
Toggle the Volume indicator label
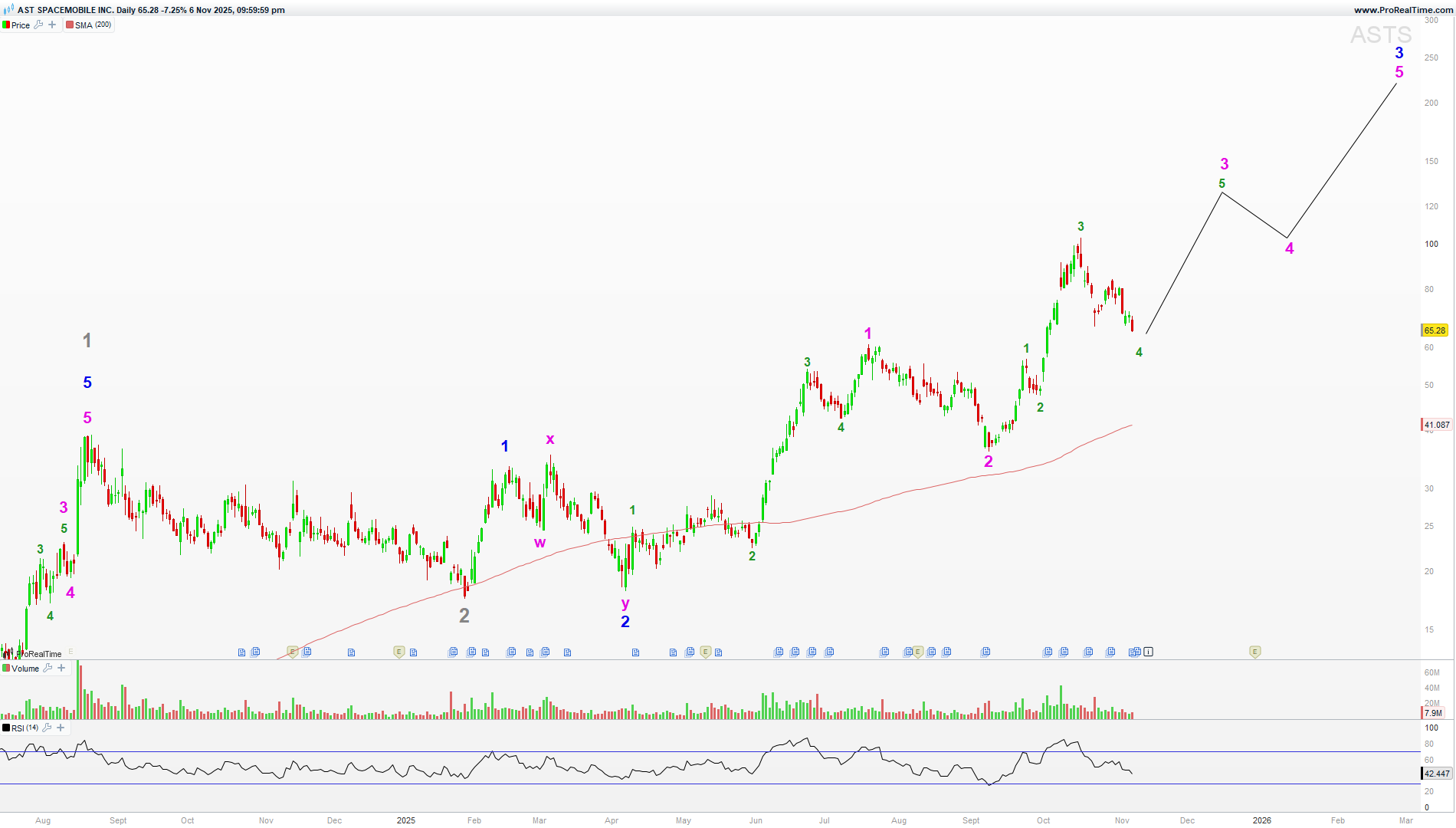[x=25, y=669]
